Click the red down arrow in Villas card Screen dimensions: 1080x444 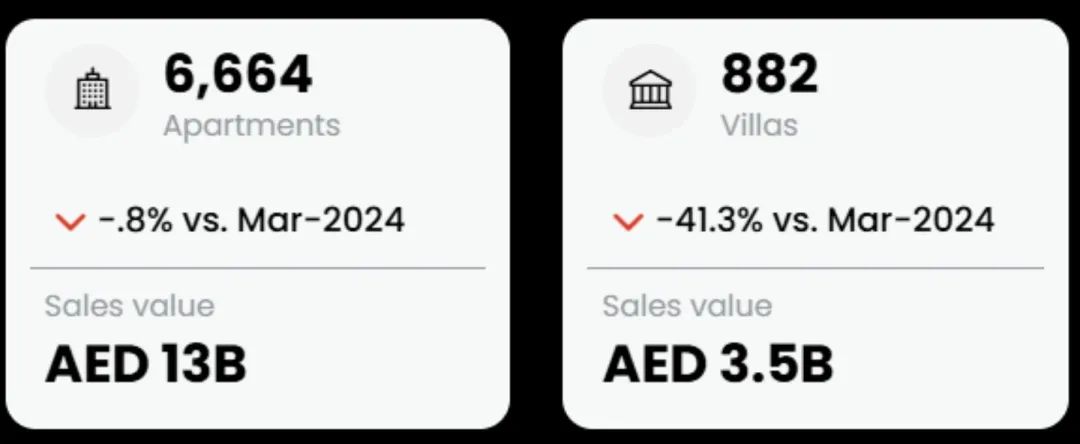pyautogui.click(x=627, y=222)
